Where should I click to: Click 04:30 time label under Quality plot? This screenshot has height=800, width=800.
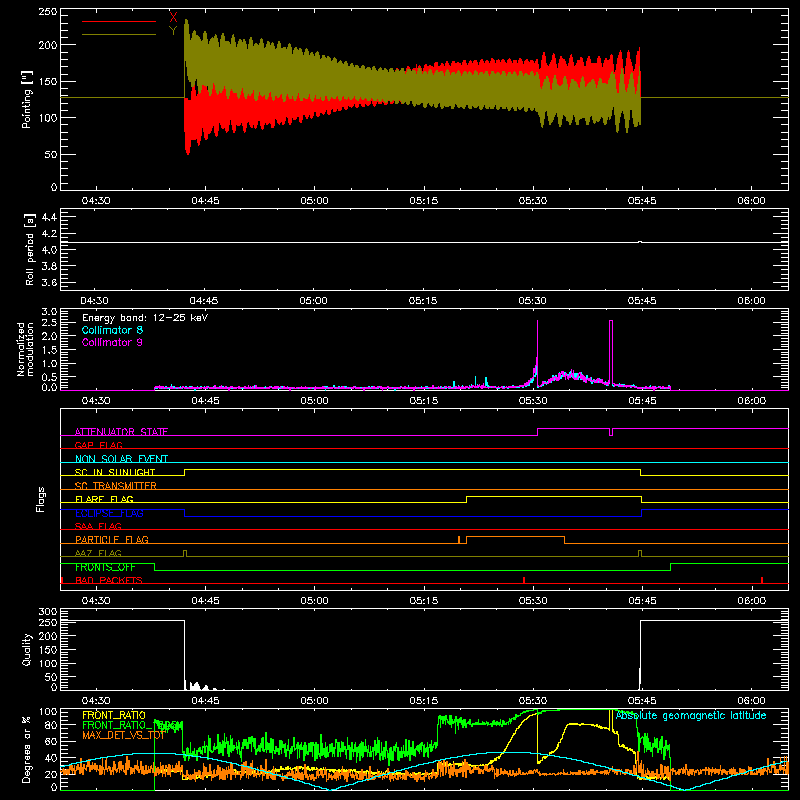click(x=96, y=701)
